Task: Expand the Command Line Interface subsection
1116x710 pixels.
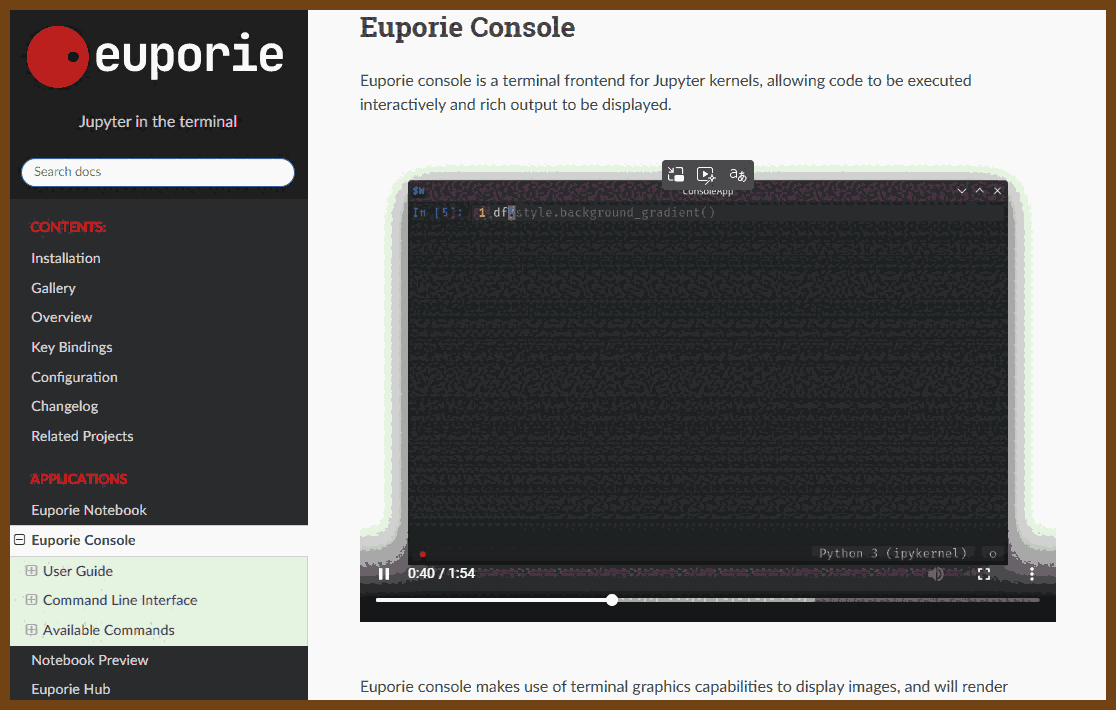Action: point(31,600)
